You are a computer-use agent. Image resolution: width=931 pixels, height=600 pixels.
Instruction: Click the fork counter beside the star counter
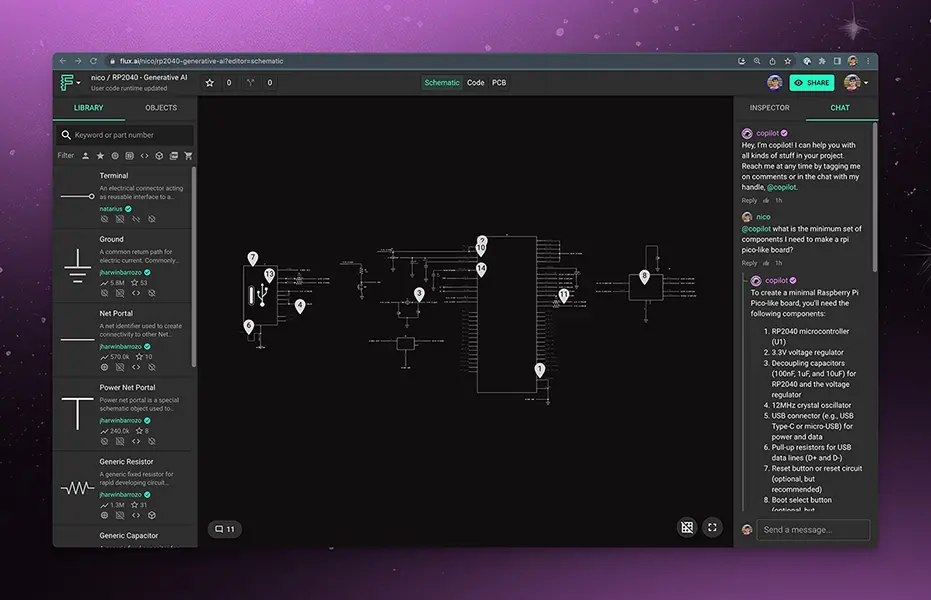pos(258,83)
